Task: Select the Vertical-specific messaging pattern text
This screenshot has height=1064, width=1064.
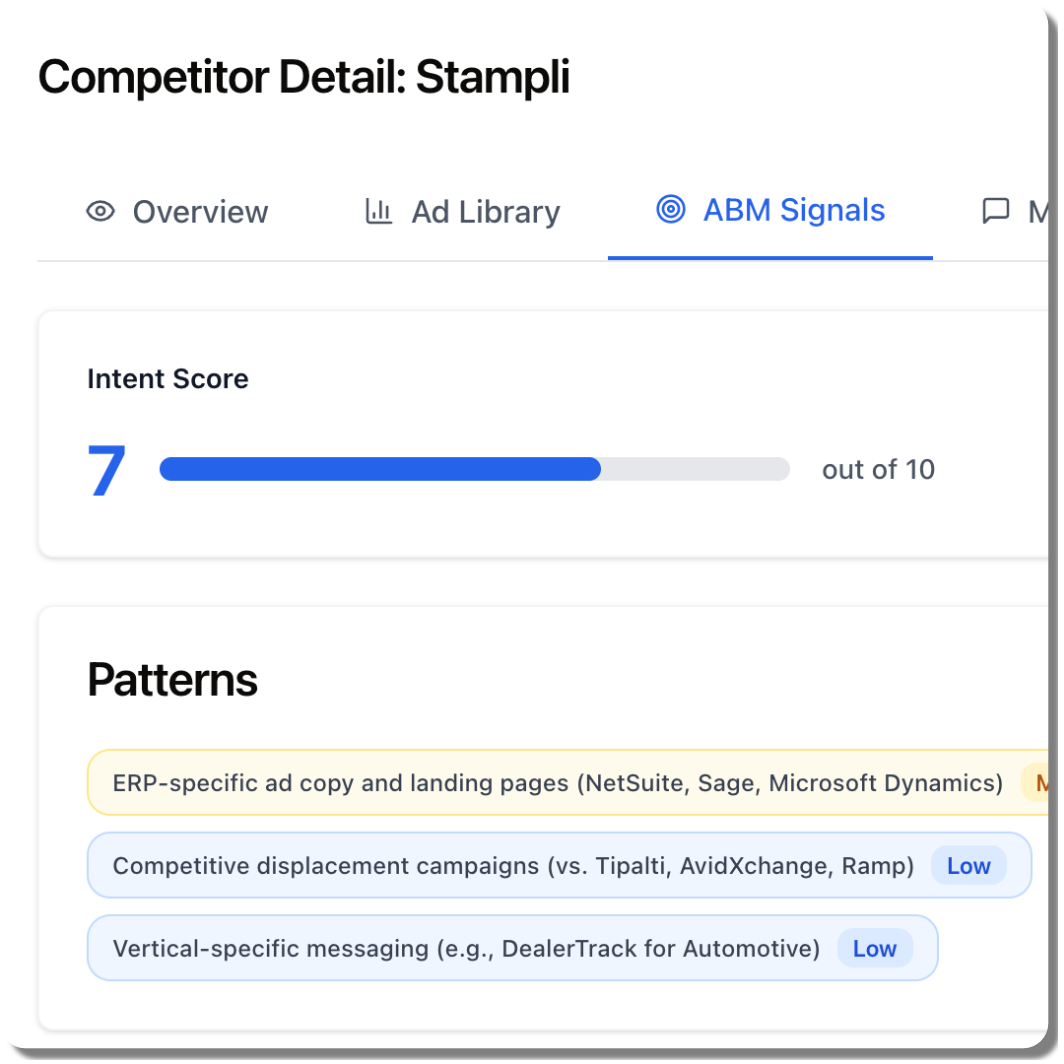Action: pos(466,949)
